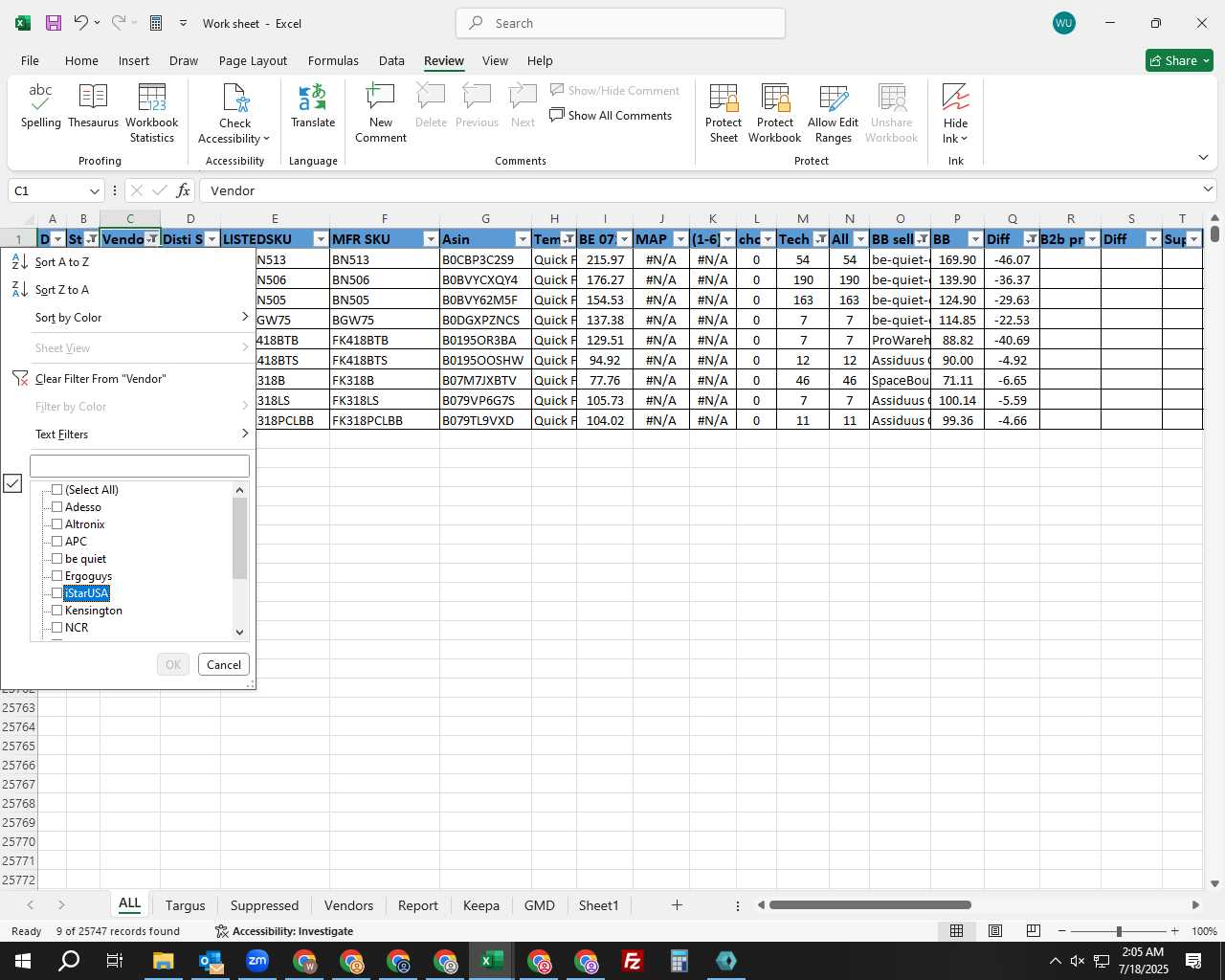
Task: Open the Formulas ribbon tab
Action: [333, 60]
